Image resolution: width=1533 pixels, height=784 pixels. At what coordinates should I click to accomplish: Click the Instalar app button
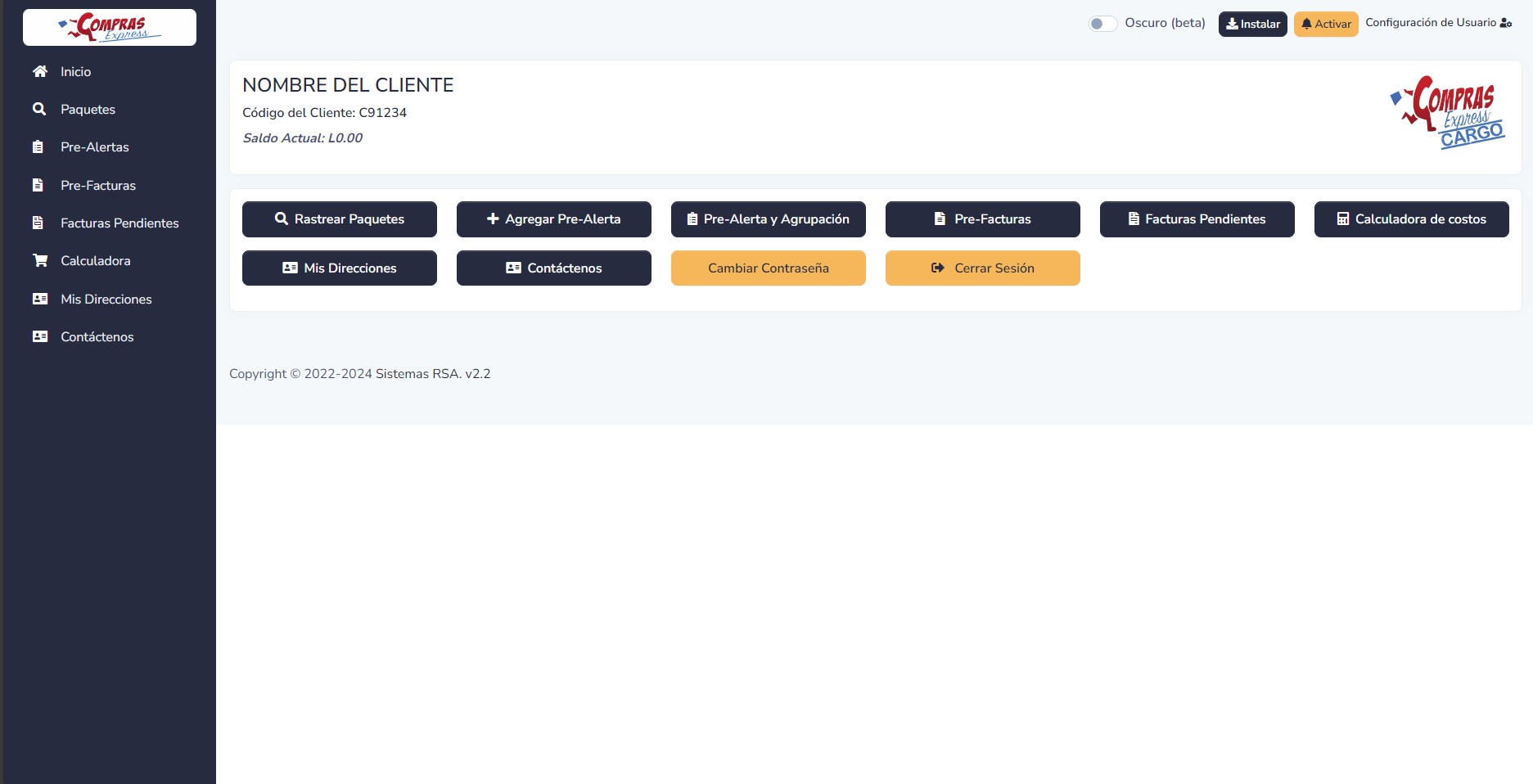(1252, 24)
